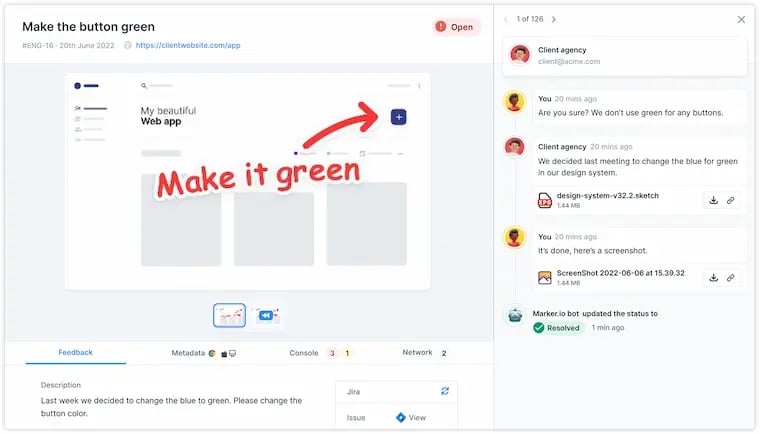
Task: Open the Open status dropdown badge
Action: tap(456, 27)
